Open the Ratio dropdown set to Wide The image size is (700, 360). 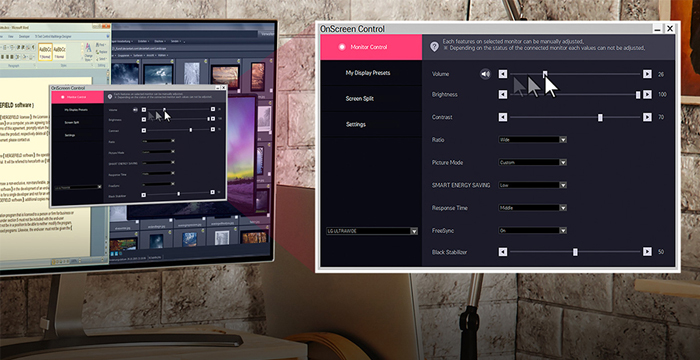click(533, 140)
